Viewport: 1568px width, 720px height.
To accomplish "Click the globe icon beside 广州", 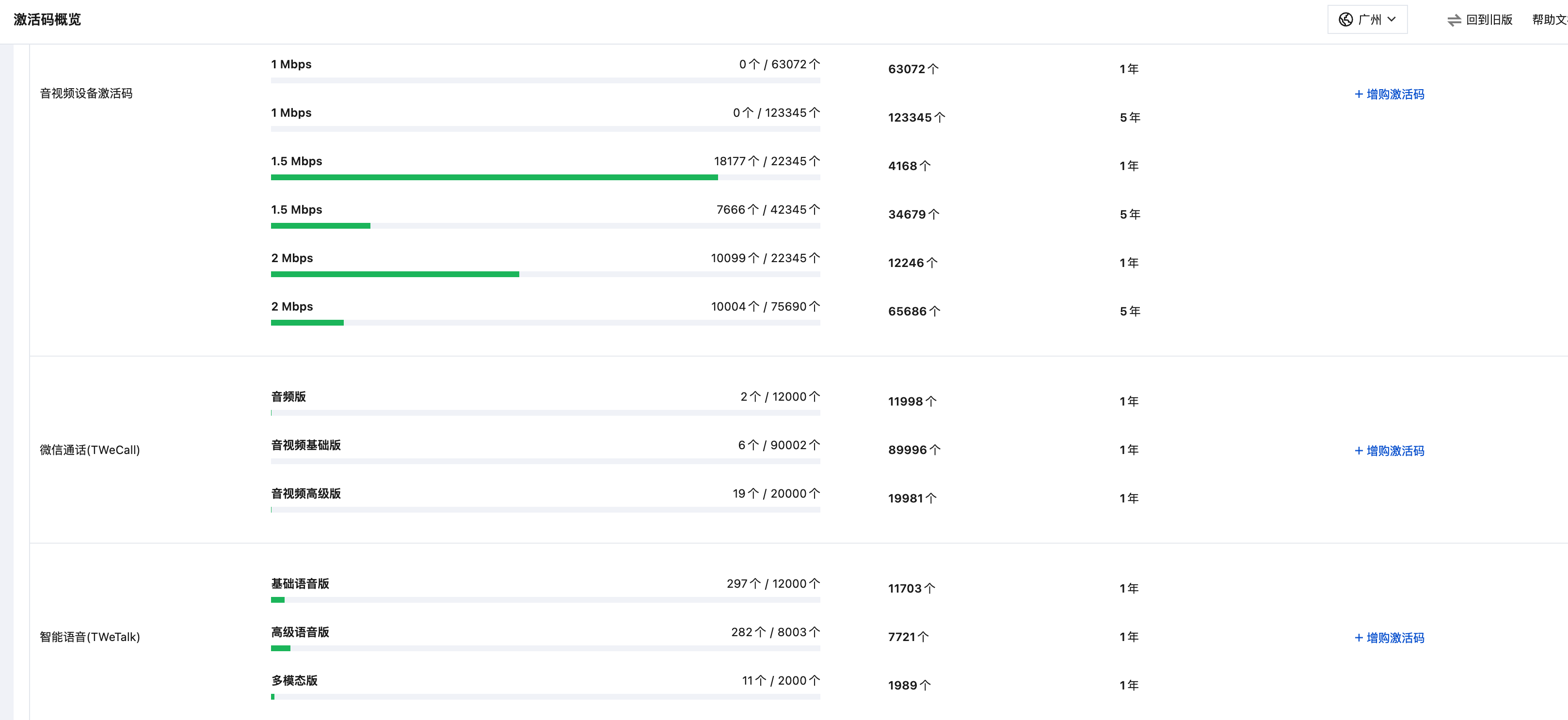I will (1345, 19).
